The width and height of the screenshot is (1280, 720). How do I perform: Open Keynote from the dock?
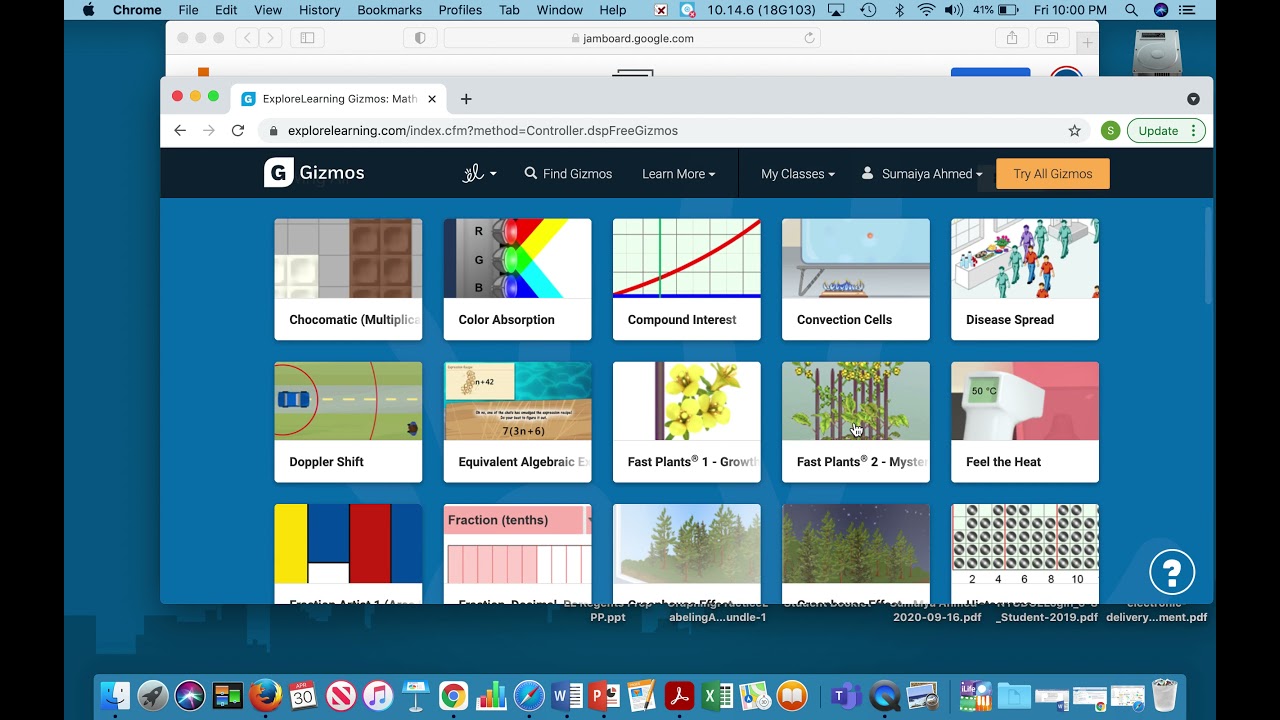point(415,695)
